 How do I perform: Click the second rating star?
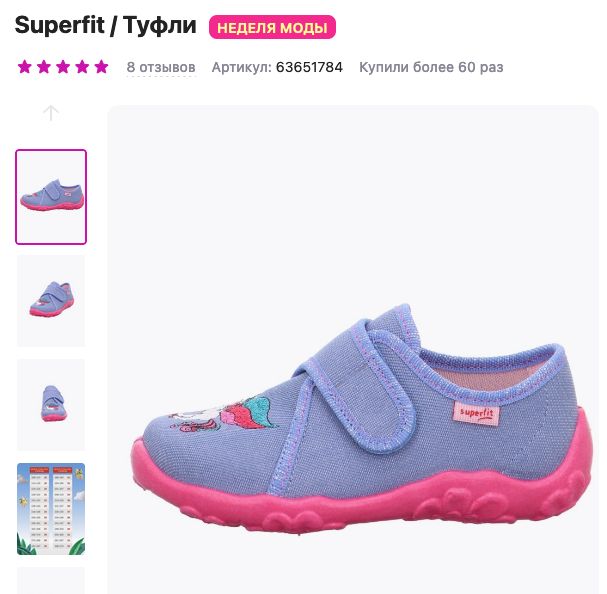tap(44, 67)
